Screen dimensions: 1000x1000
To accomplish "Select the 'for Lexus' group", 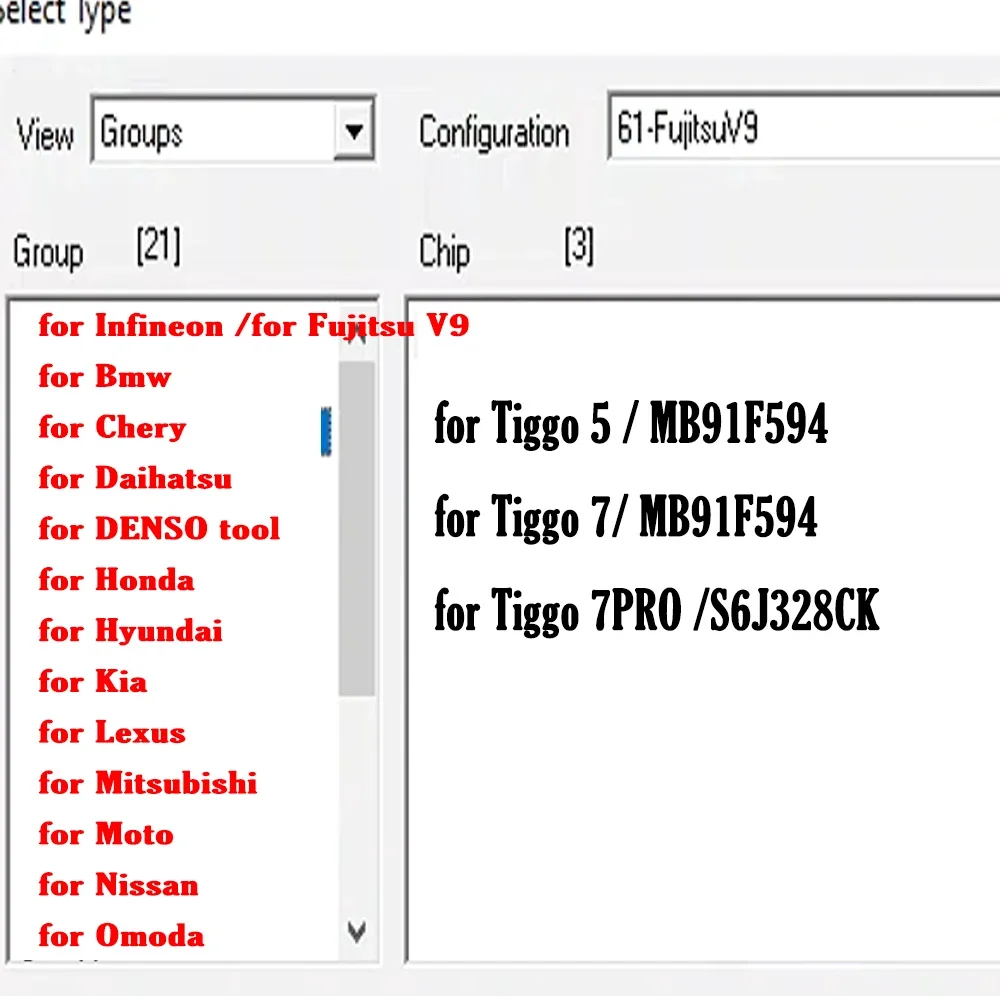I will (112, 732).
